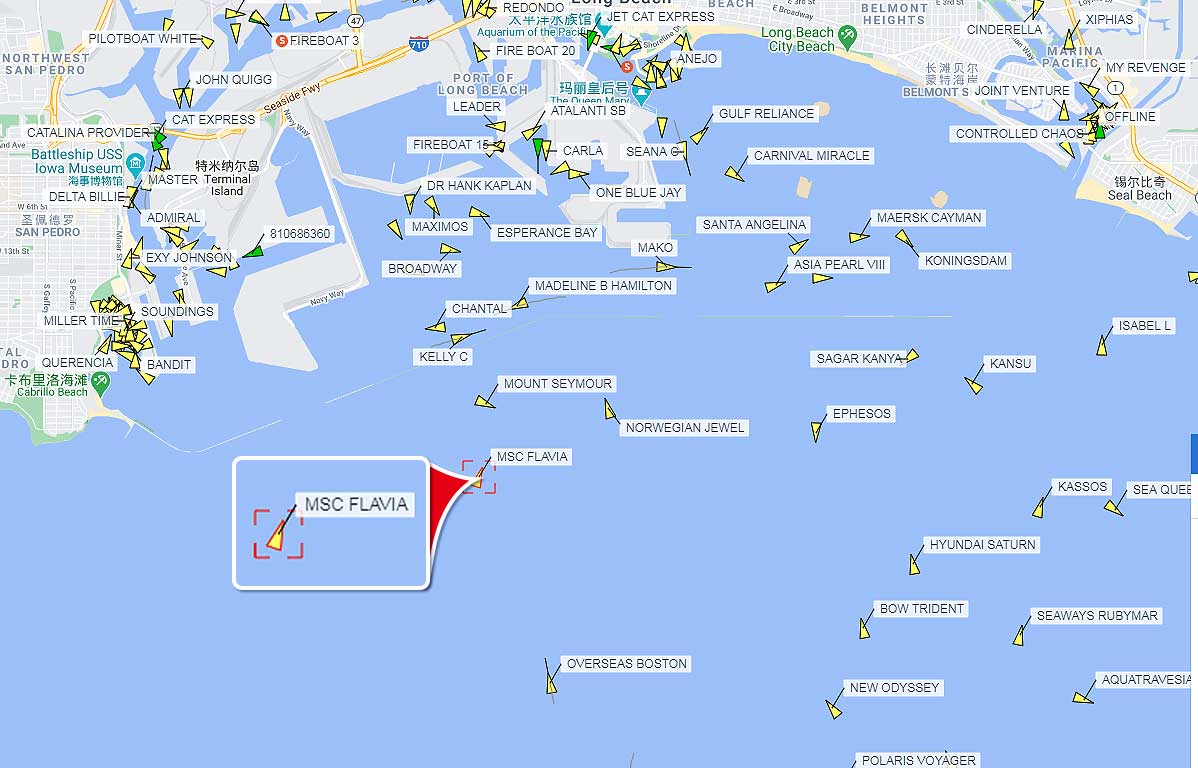The image size is (1198, 768).
Task: Click the HYUNDAI SATURN ship marker
Action: pyautogui.click(x=915, y=565)
